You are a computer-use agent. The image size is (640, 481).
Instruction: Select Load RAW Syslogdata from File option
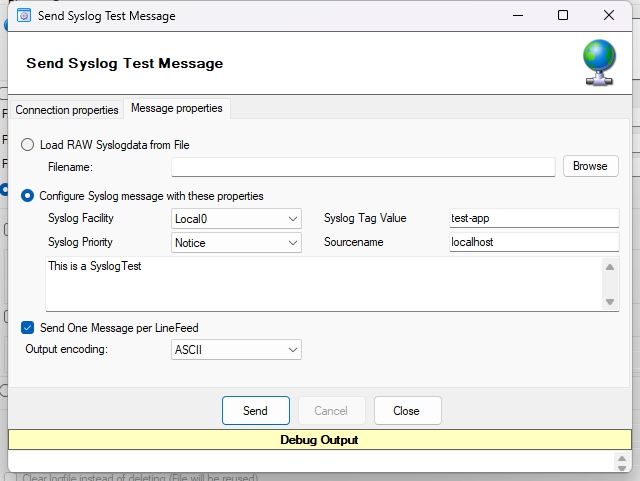27,145
